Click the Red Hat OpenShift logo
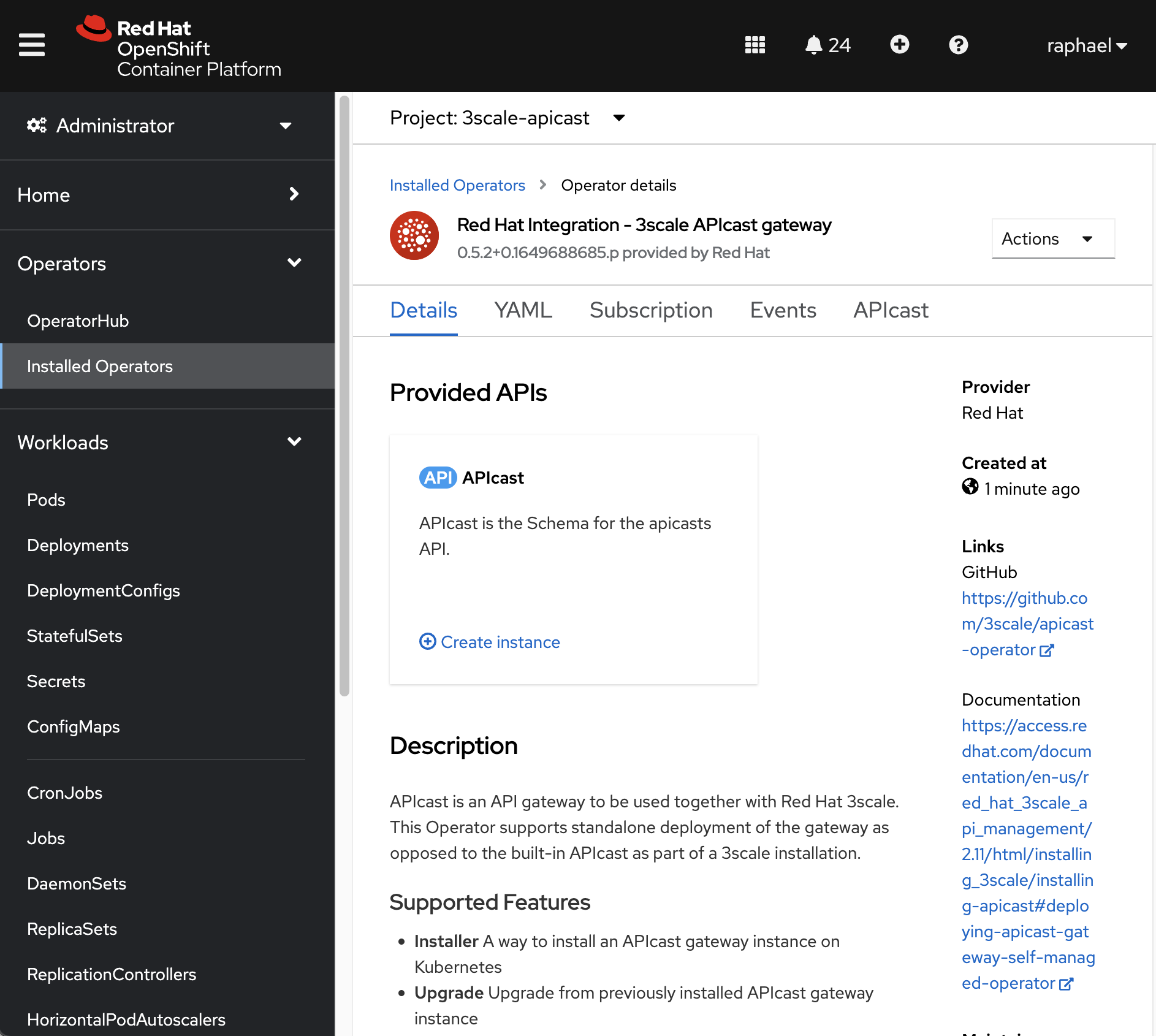Viewport: 1156px width, 1036px height. tap(178, 47)
